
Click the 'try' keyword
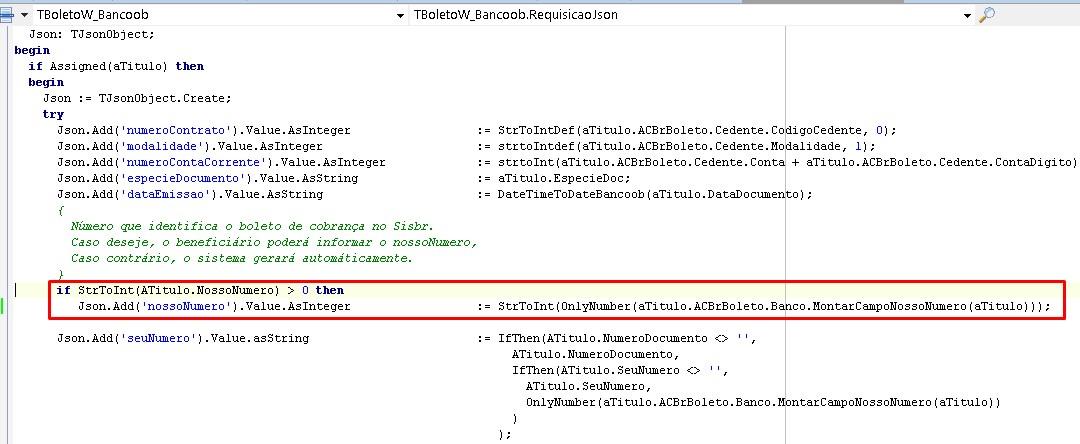tap(53, 114)
